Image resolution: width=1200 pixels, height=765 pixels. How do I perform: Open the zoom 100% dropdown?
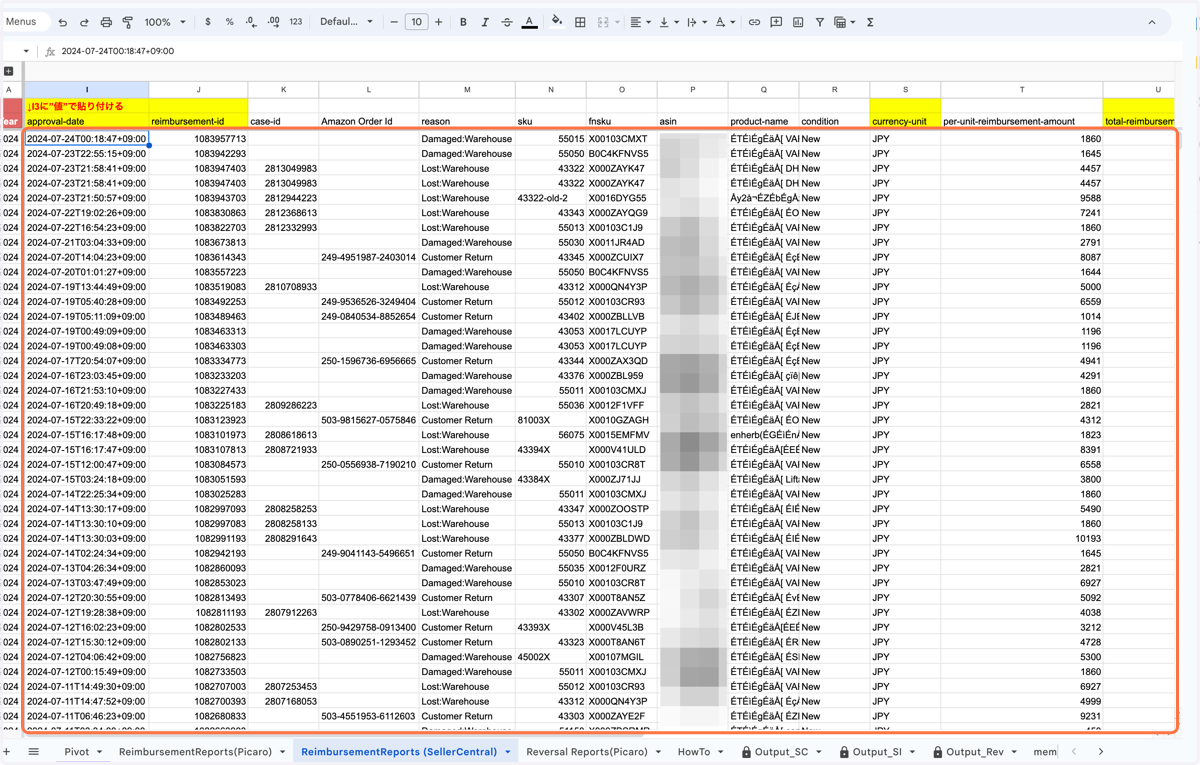[164, 22]
